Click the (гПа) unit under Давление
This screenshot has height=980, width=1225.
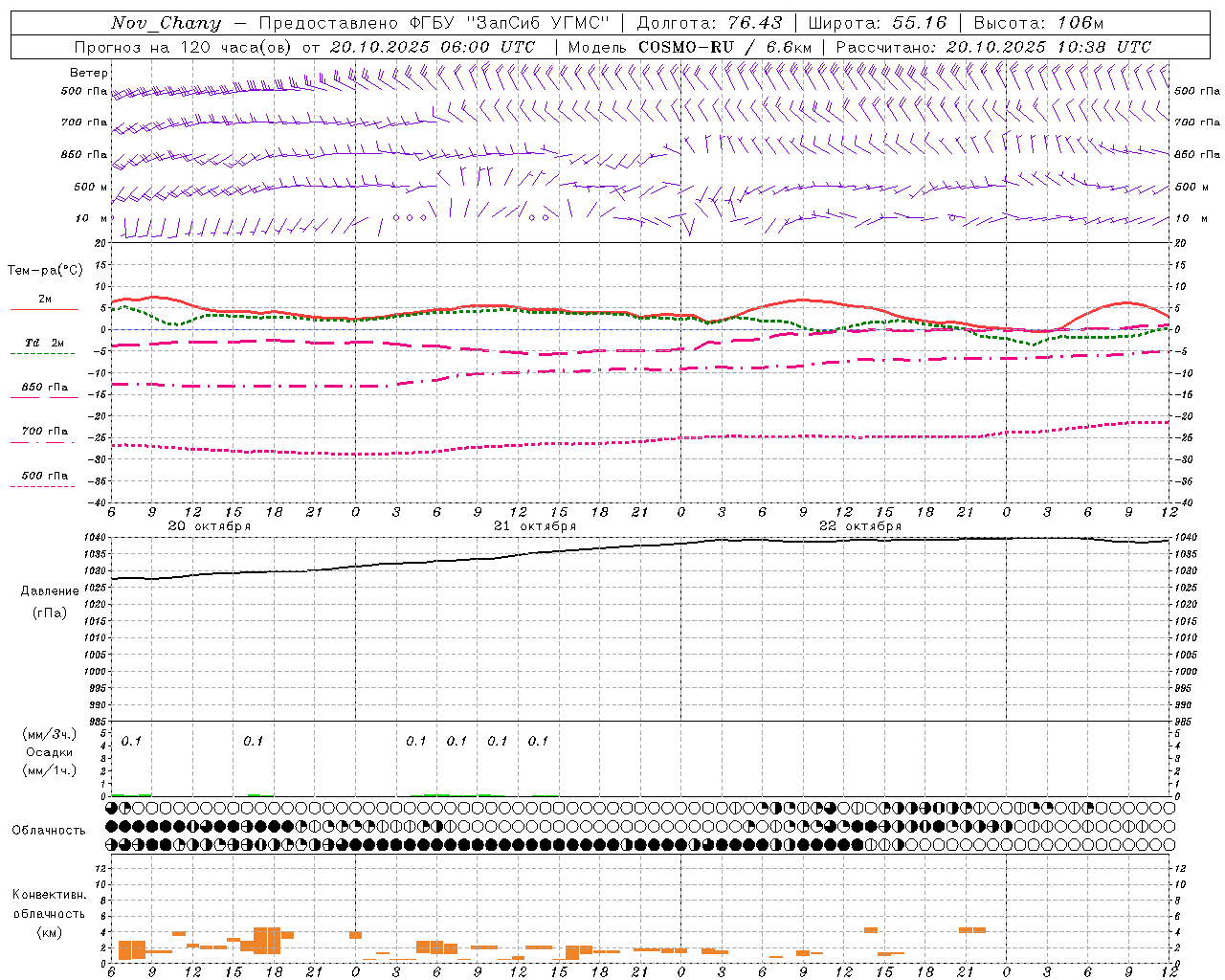(x=50, y=613)
